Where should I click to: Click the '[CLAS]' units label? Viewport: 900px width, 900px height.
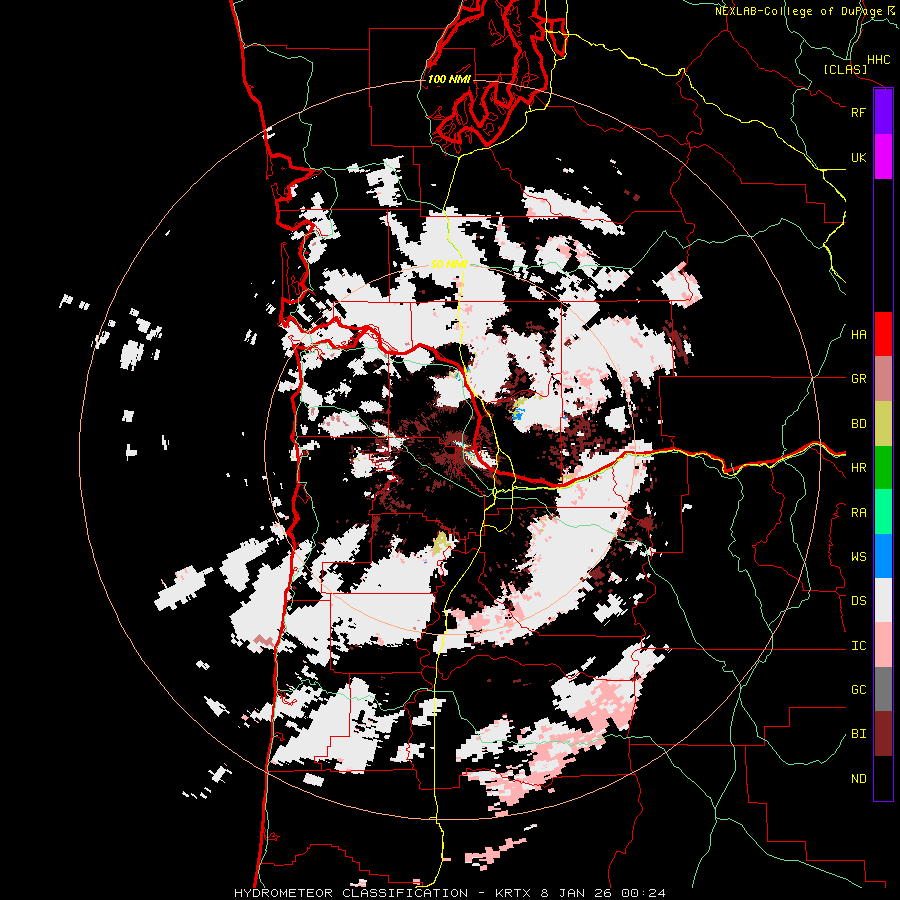(845, 70)
